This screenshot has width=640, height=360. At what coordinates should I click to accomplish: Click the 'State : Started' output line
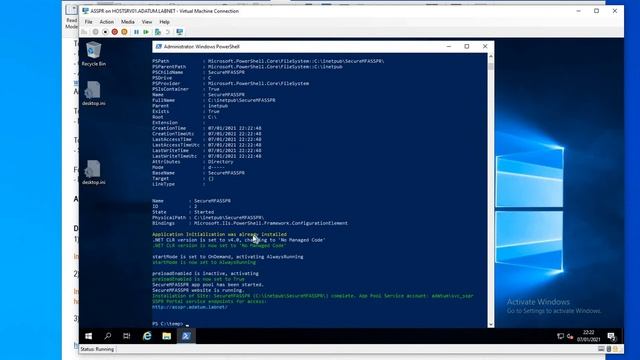pyautogui.click(x=183, y=212)
